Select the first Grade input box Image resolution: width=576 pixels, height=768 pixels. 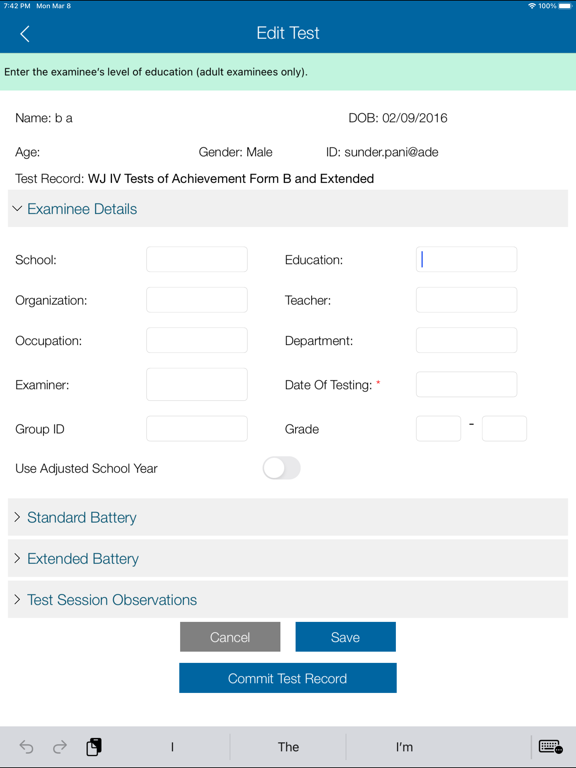pos(438,429)
